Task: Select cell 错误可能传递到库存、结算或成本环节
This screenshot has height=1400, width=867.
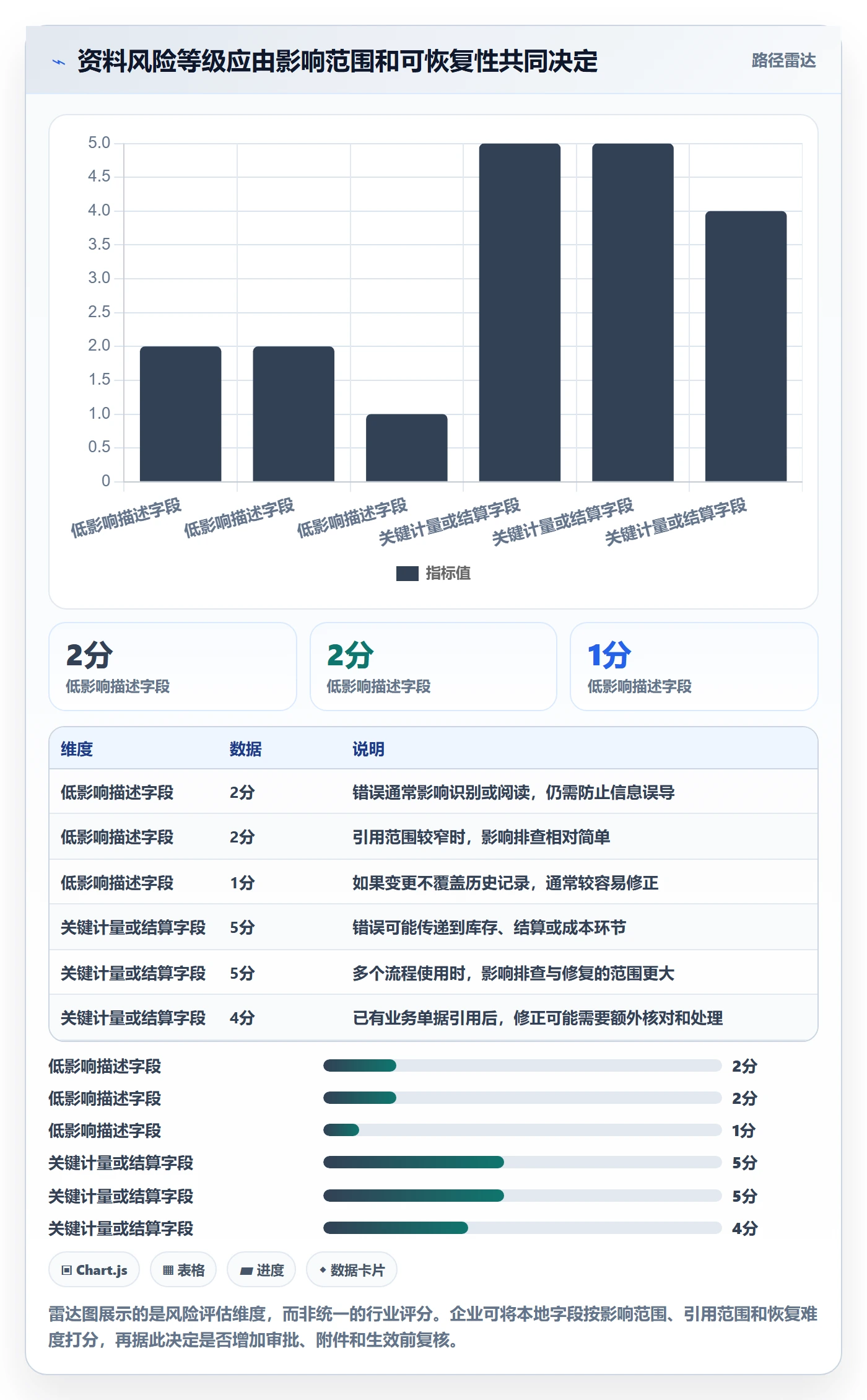Action: pos(489,927)
